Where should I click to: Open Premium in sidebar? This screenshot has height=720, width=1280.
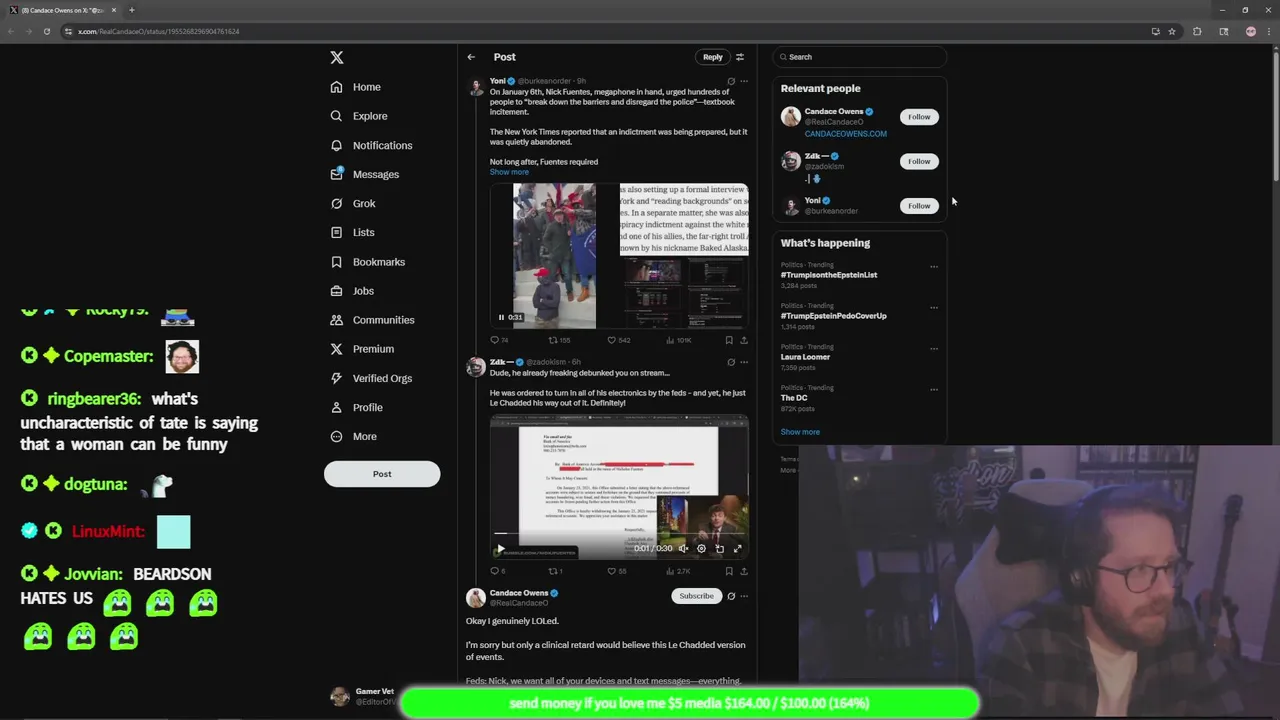pyautogui.click(x=361, y=349)
